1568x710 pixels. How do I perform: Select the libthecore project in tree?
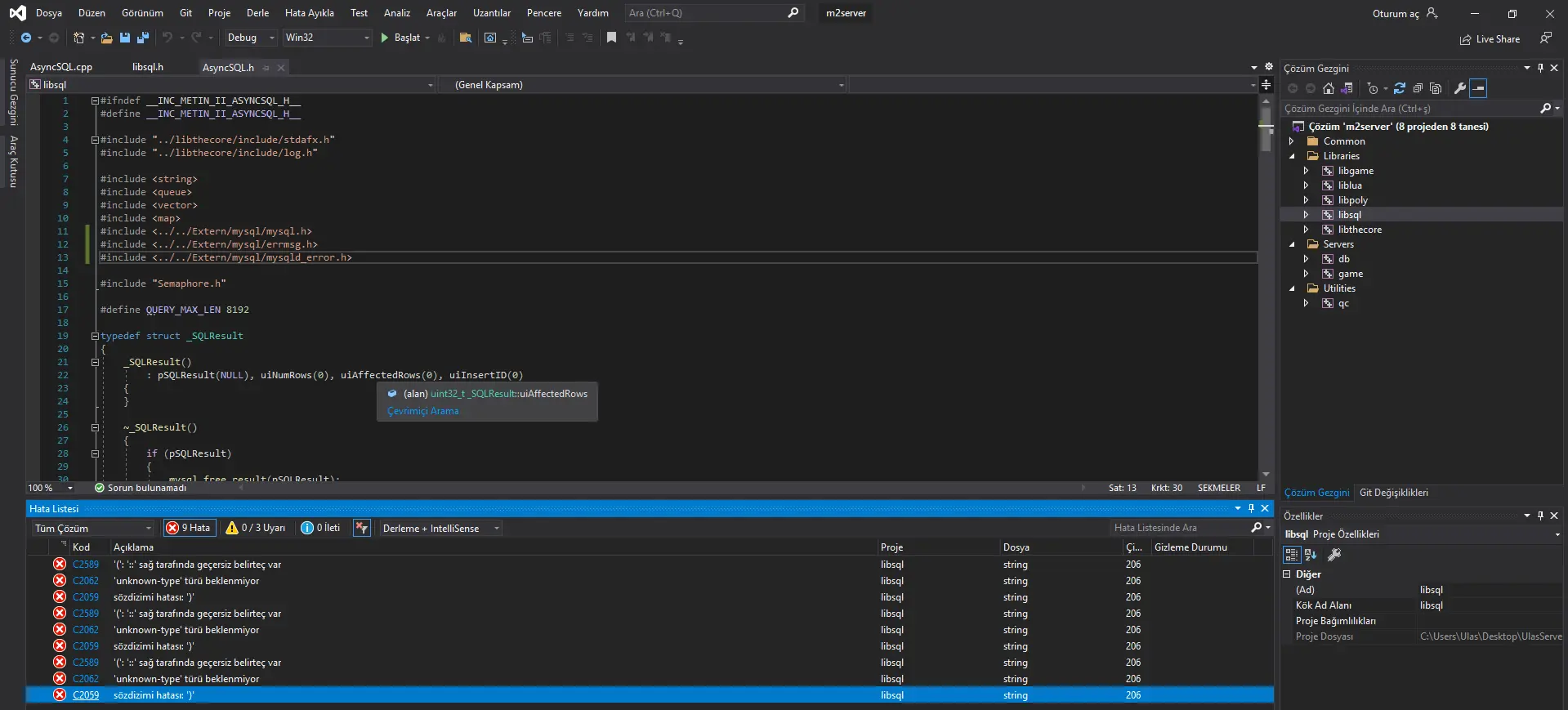[x=1360, y=230]
